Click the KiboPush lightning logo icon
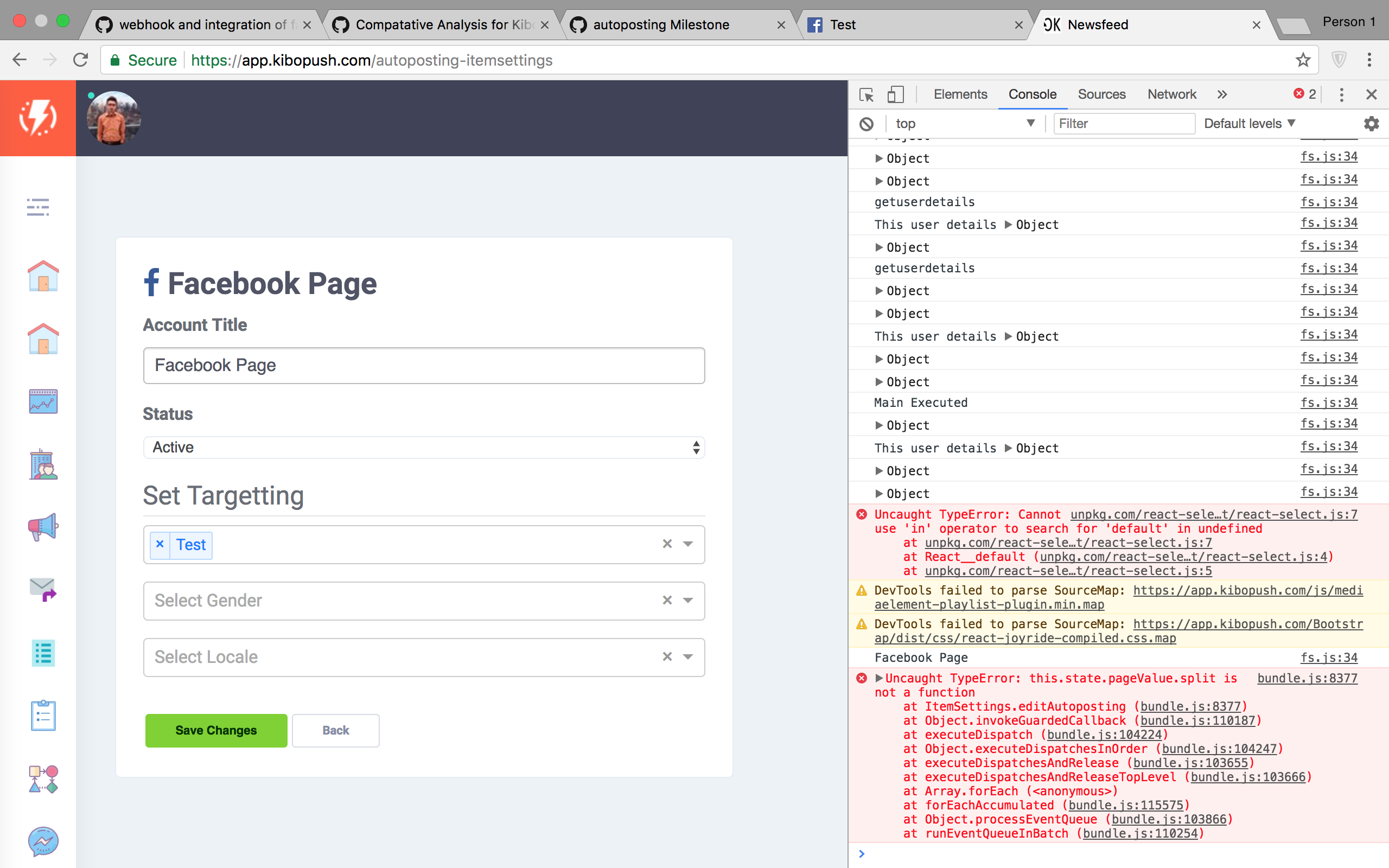 (38, 118)
